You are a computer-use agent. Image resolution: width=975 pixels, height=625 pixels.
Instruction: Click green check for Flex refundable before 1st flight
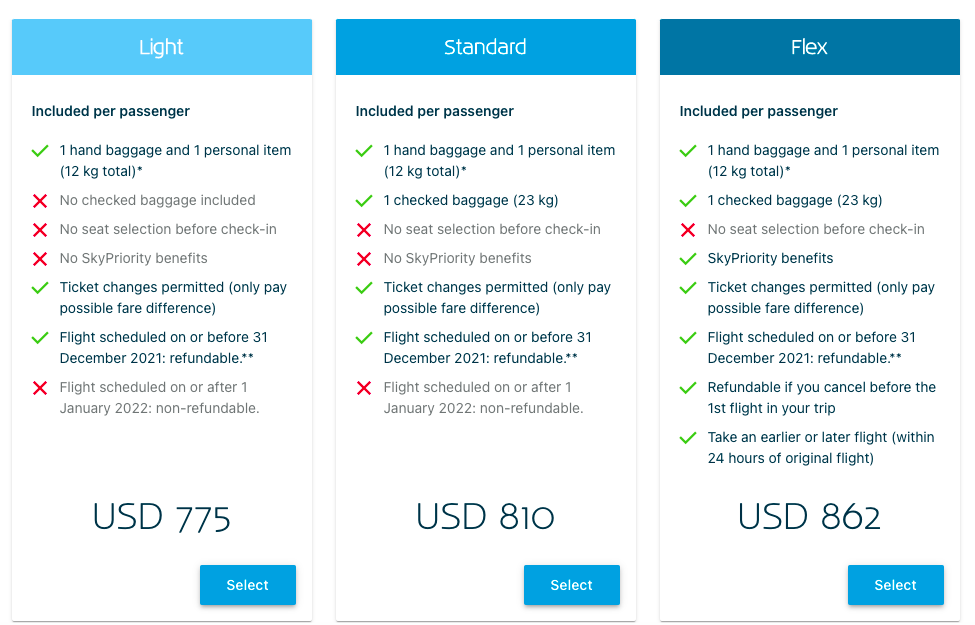tap(688, 388)
